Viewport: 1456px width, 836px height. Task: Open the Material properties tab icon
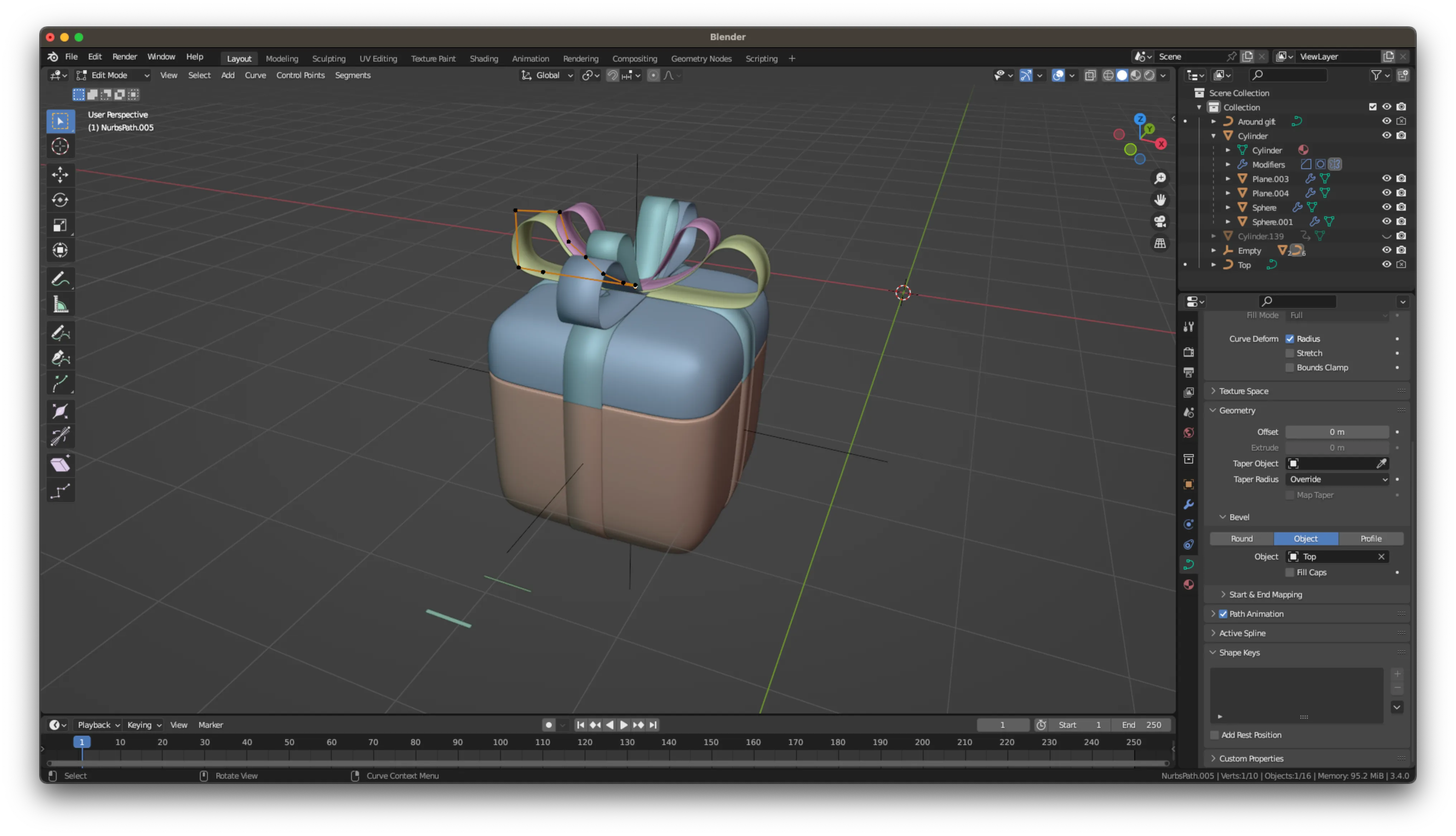[x=1188, y=585]
